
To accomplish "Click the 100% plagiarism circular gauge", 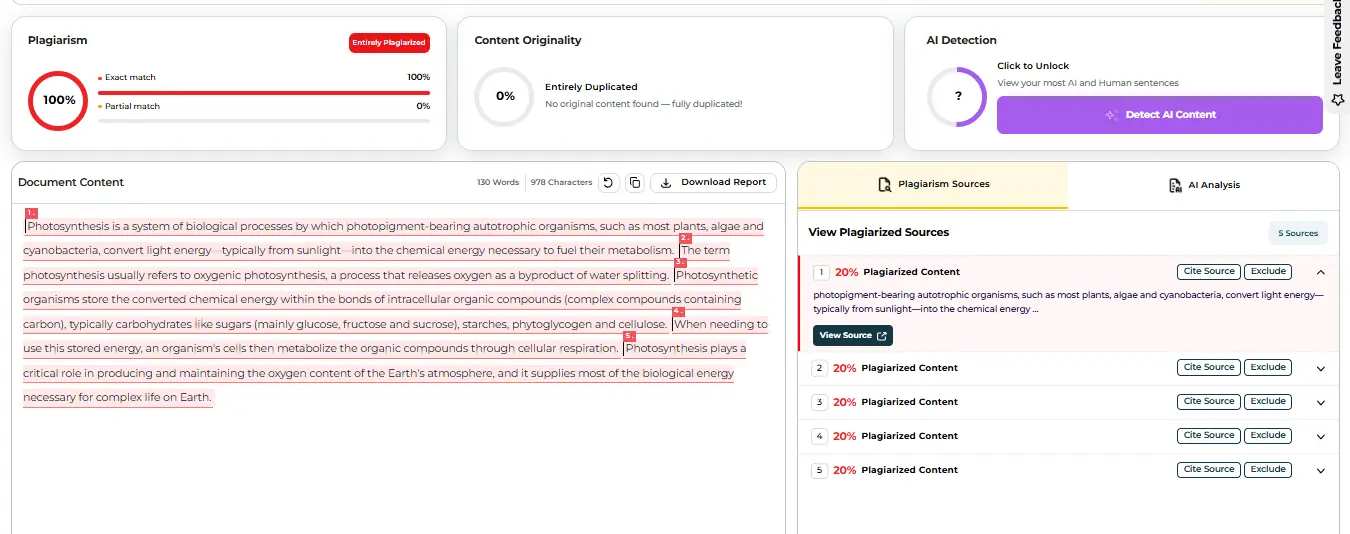I will point(59,100).
